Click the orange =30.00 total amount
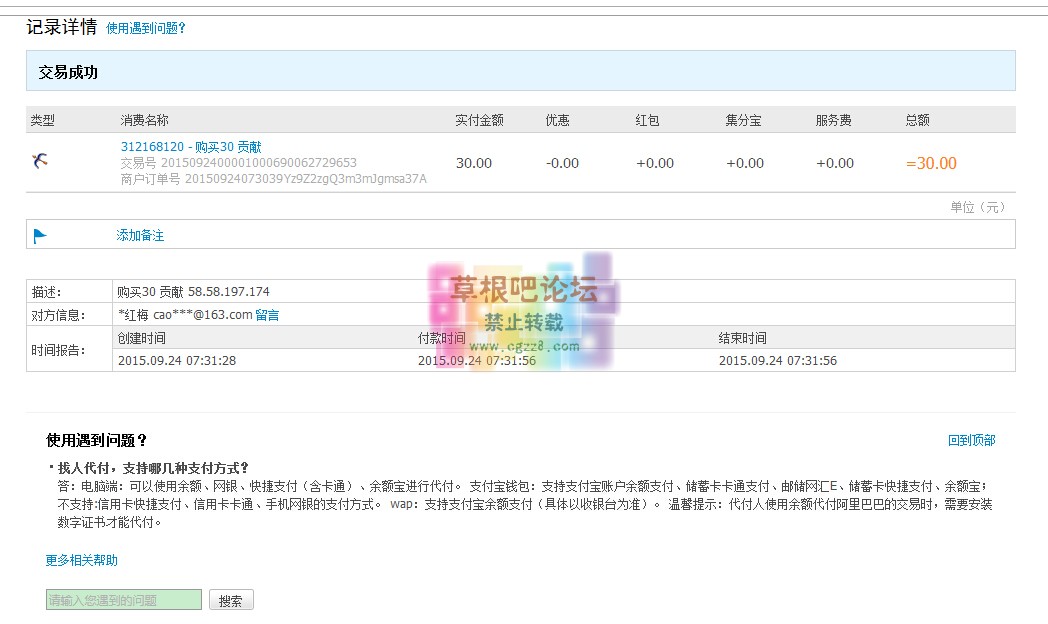Viewport: 1048px width, 624px height. (931, 163)
